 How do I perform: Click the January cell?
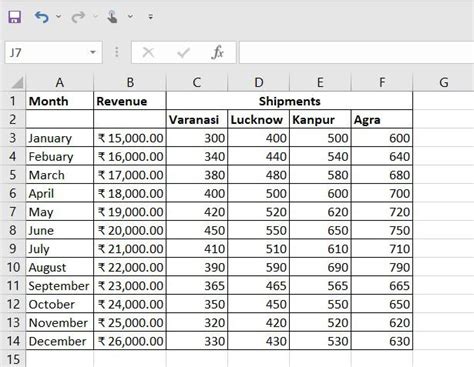(60, 138)
